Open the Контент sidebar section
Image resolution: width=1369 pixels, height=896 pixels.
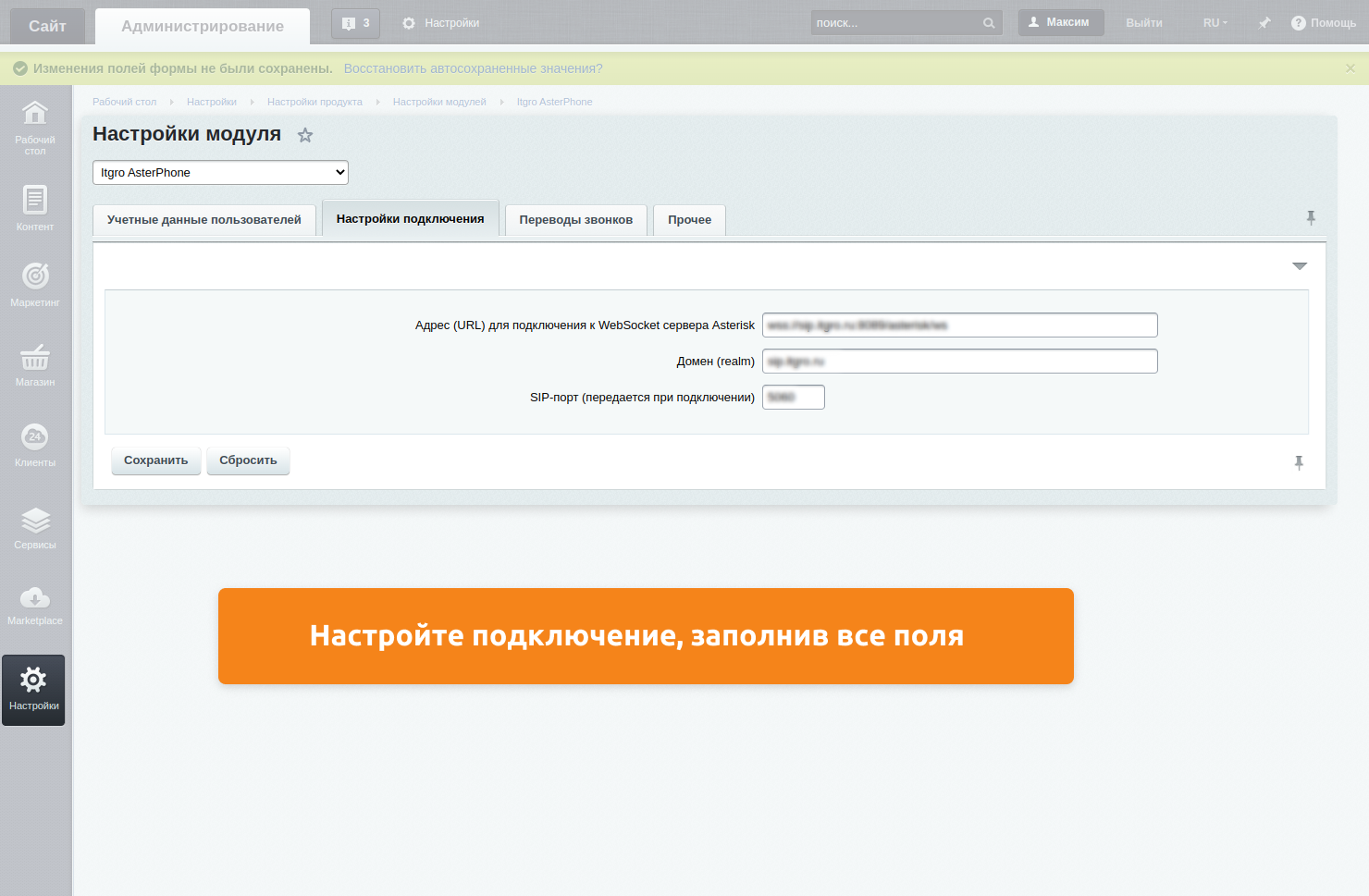(x=35, y=208)
